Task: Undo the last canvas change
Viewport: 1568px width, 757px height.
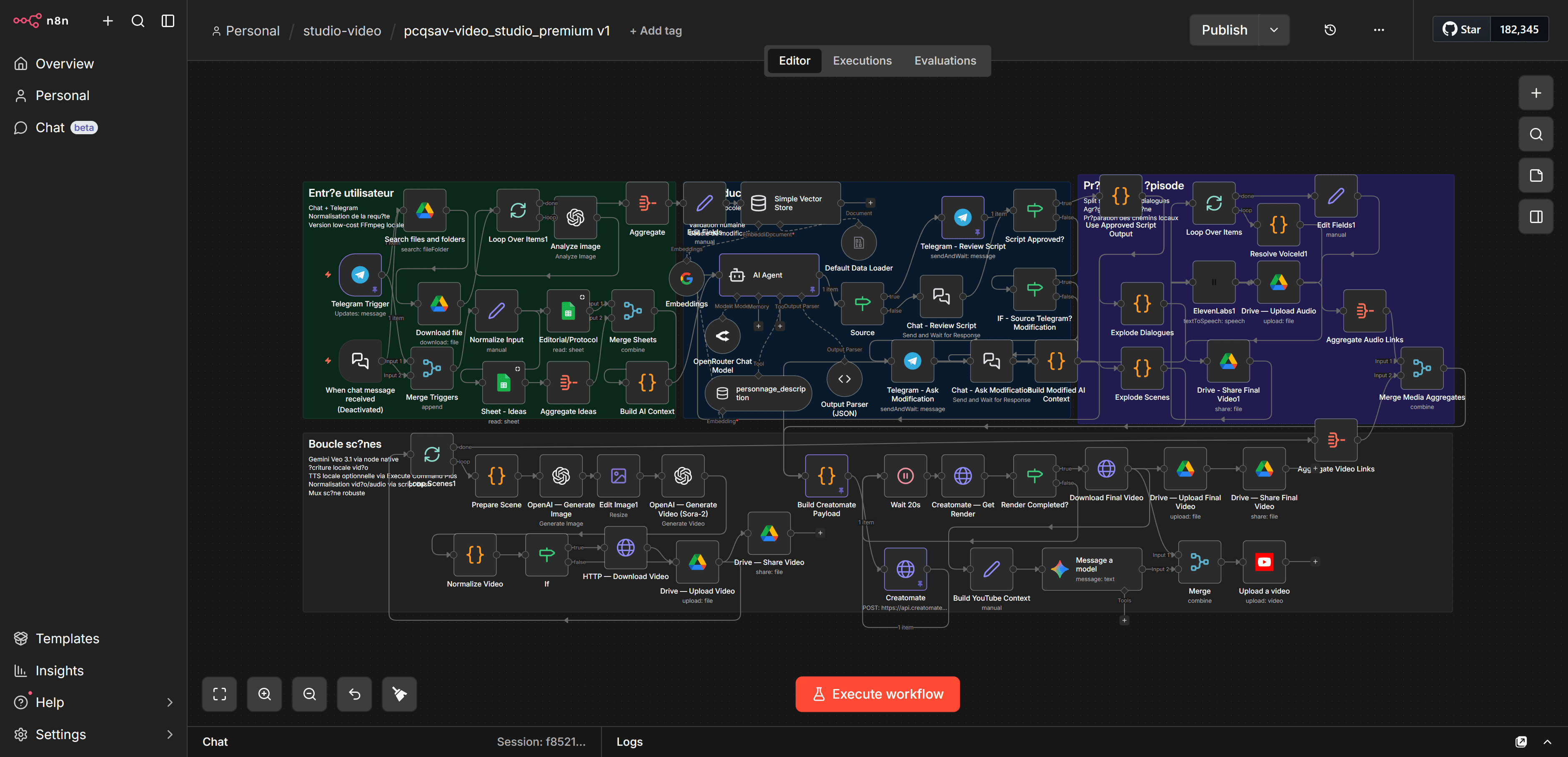Action: (354, 694)
